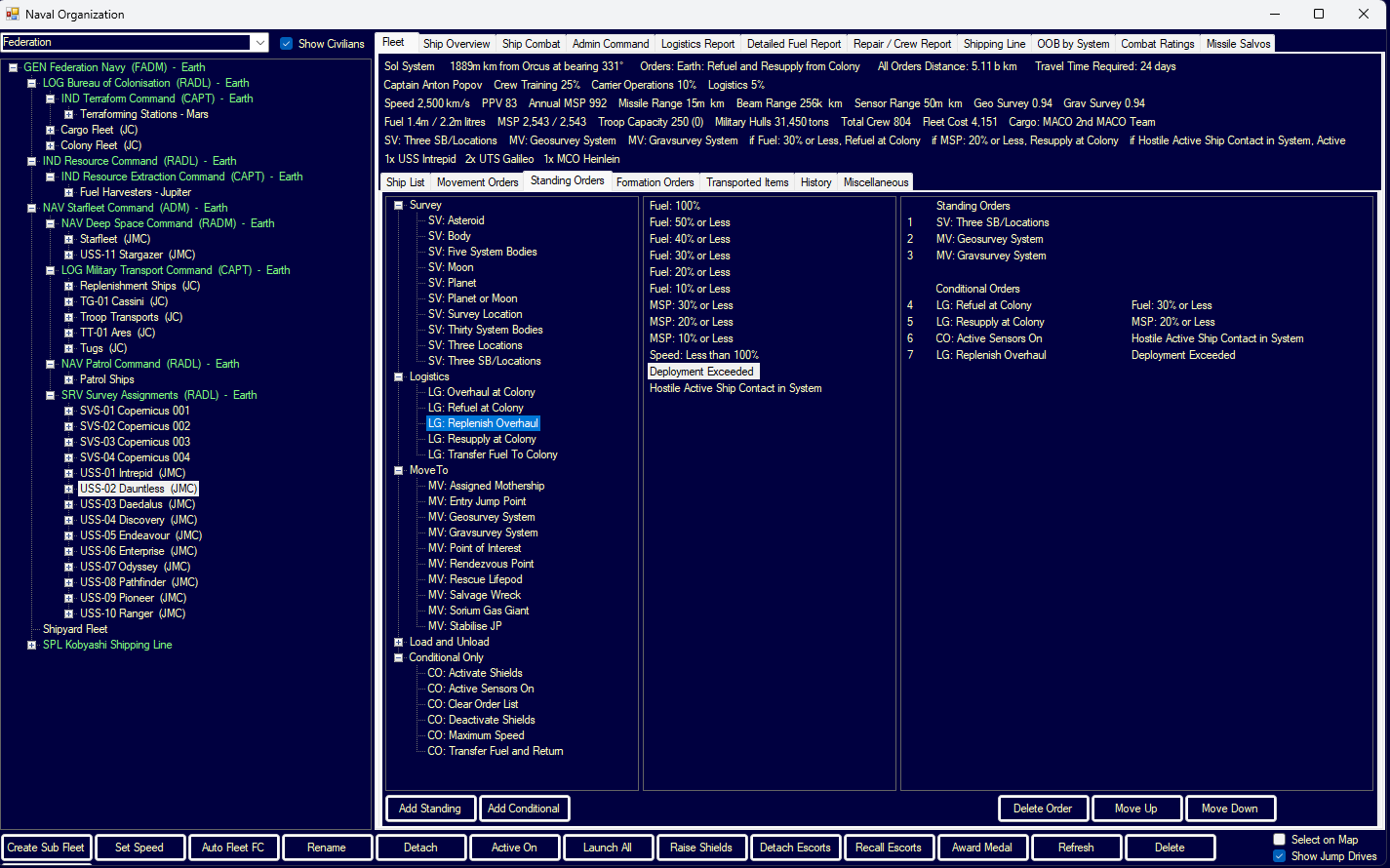Collapse the NAV Starfleet Command node
This screenshot has height=868, width=1390.
[x=32, y=208]
